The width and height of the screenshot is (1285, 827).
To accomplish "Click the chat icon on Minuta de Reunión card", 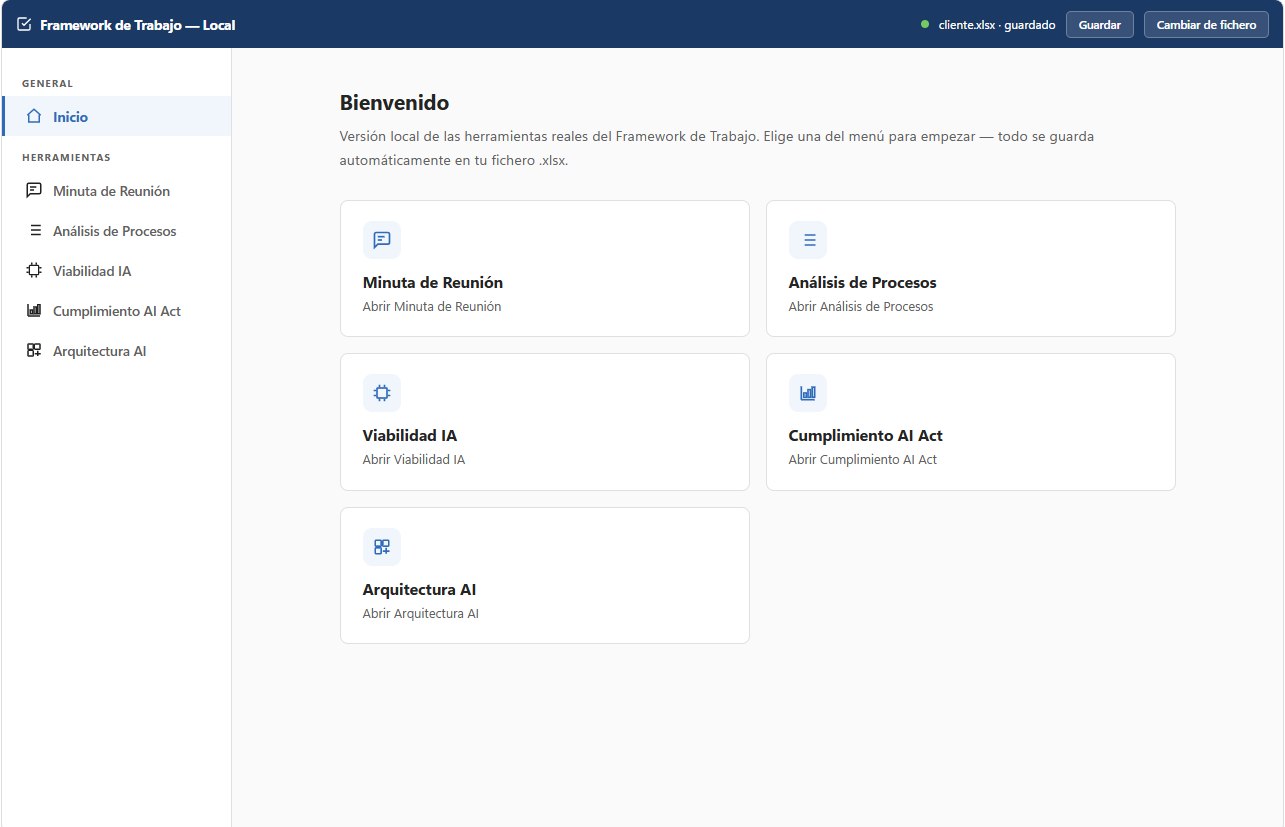I will pos(381,240).
